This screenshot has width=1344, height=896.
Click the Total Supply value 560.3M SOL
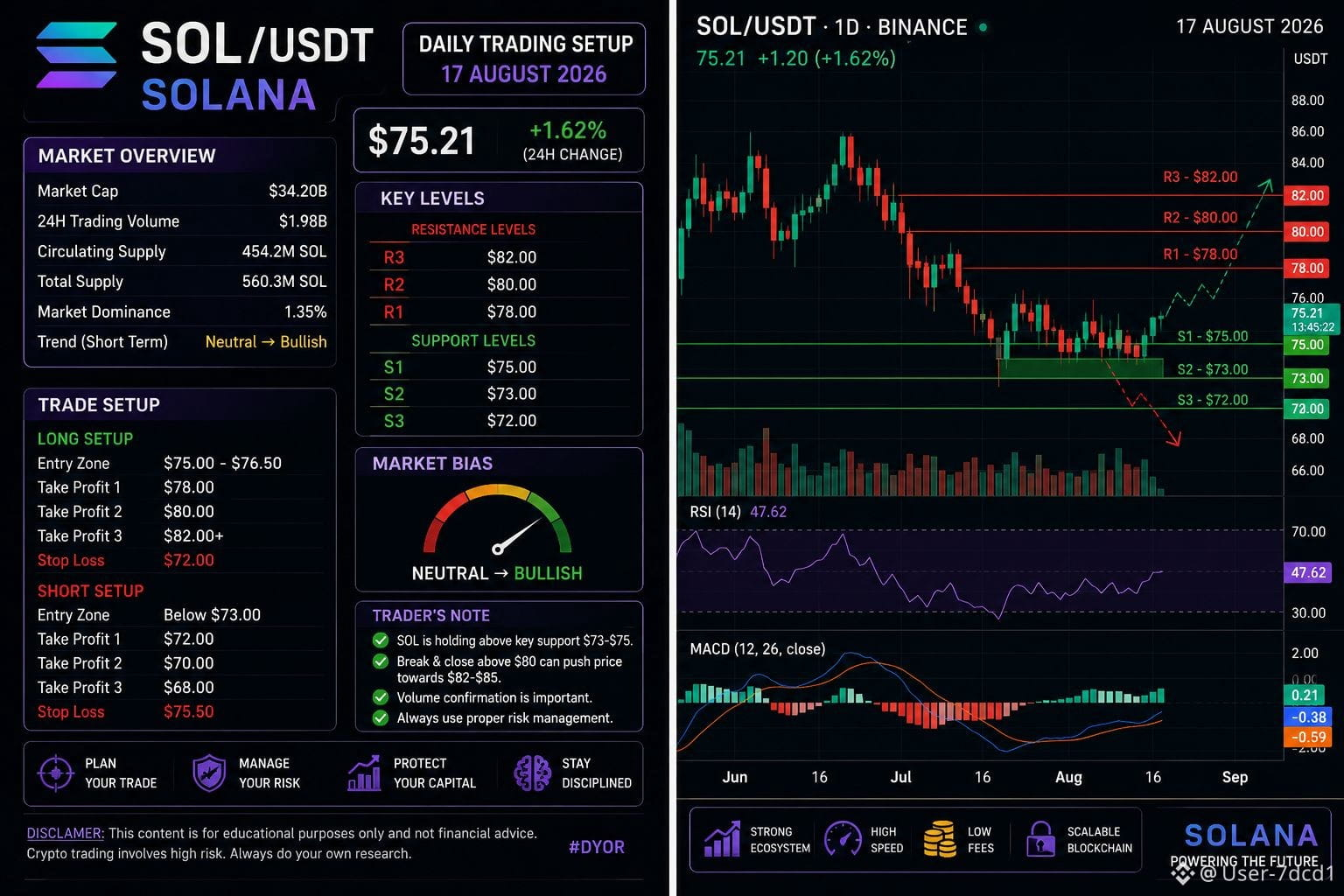tap(284, 282)
